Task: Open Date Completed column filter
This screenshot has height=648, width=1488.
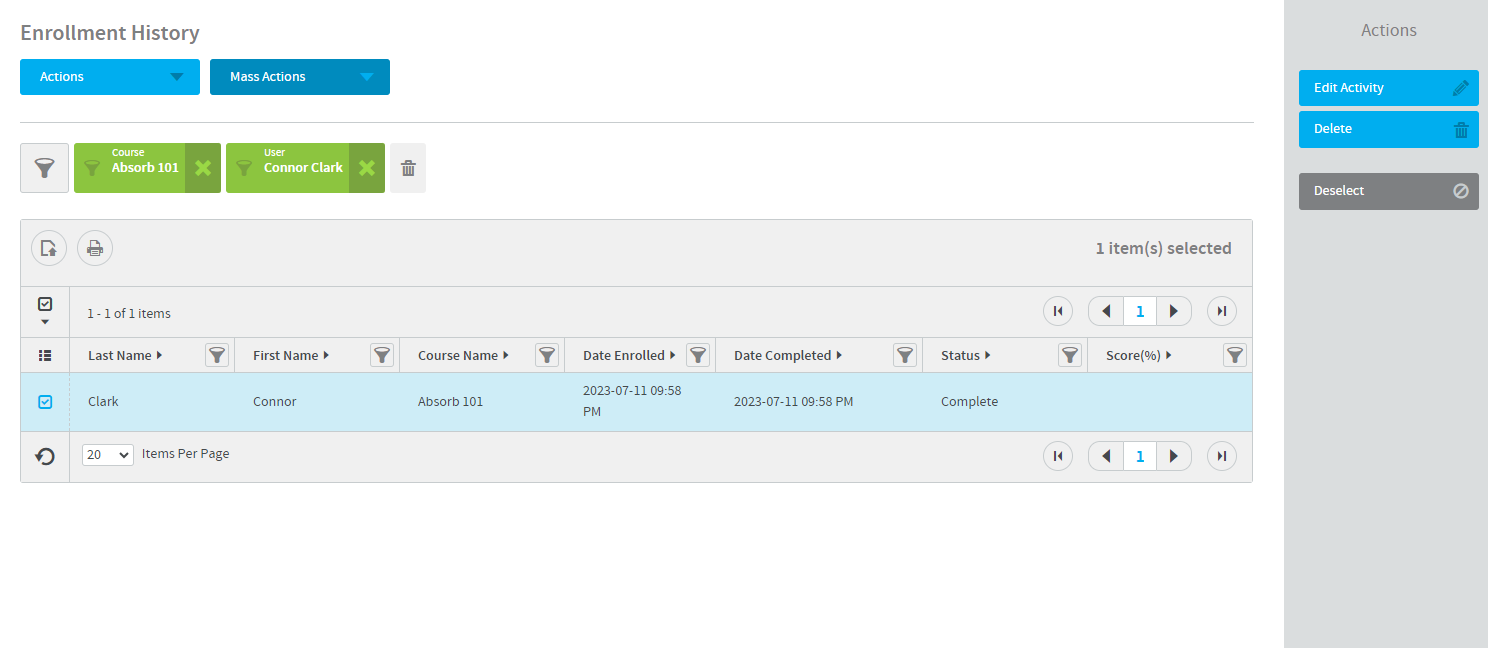Action: 905,355
